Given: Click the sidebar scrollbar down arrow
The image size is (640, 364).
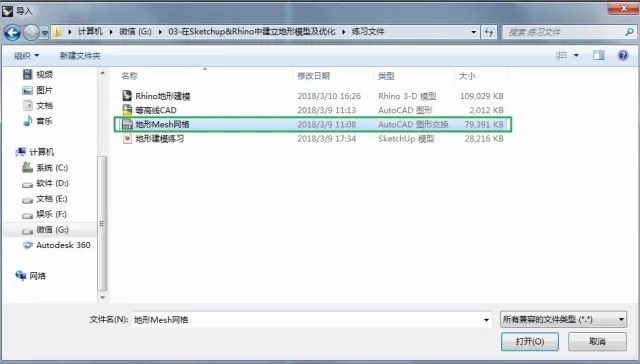Looking at the screenshot, I should pos(102,297).
